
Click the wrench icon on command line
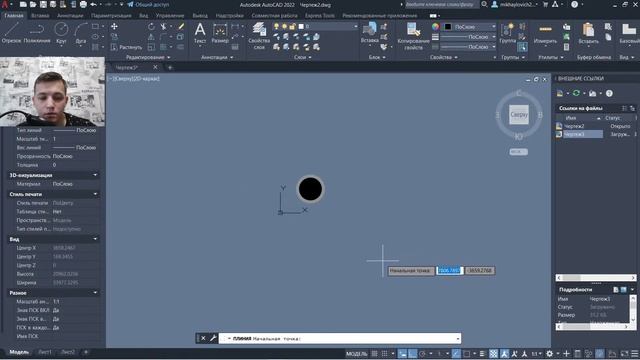[213, 338]
